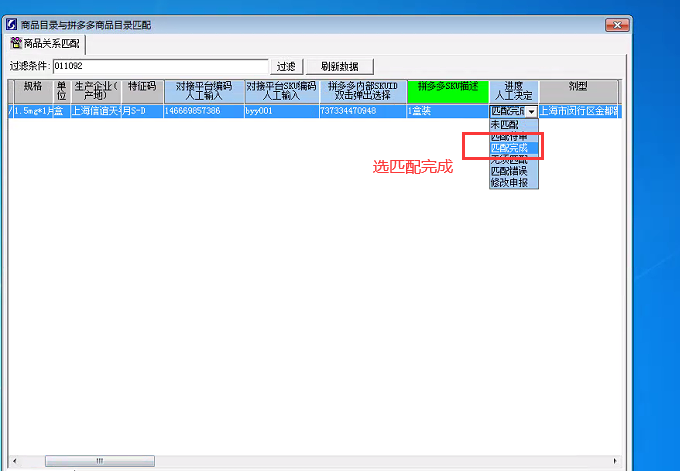Click the green 拼多多SKU描述 column header
This screenshot has width=680, height=471.
point(448,92)
